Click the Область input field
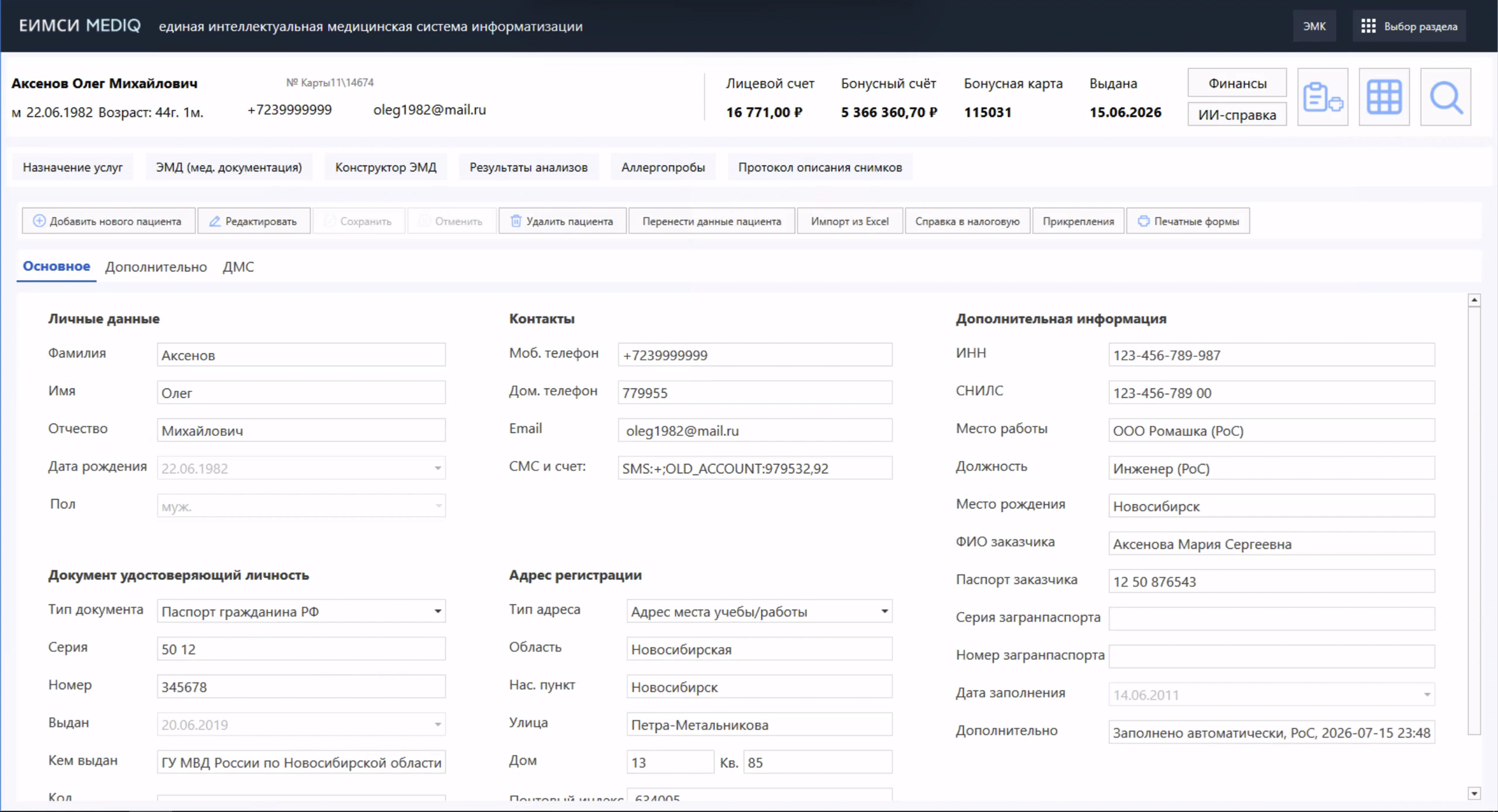 click(x=759, y=649)
